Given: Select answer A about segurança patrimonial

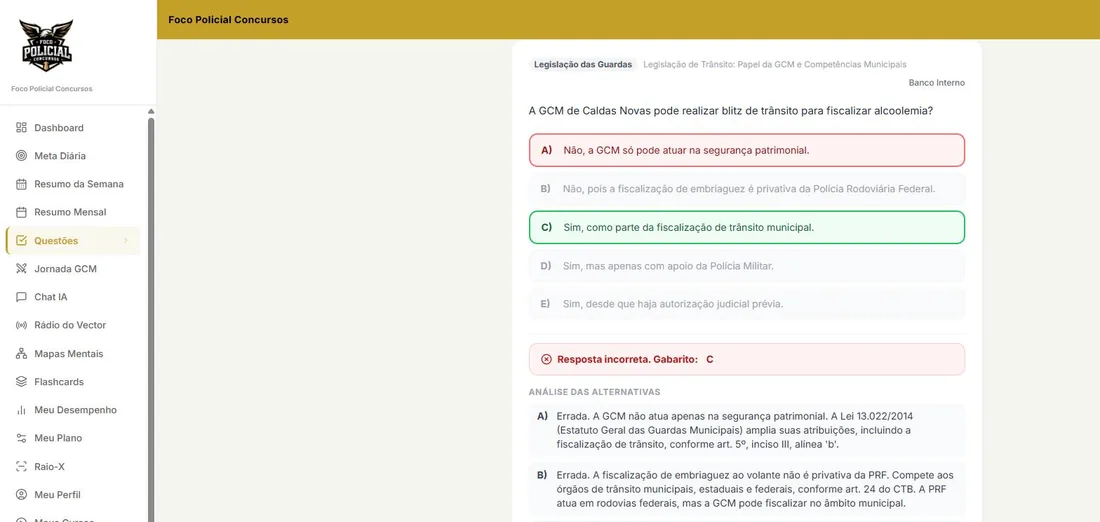Looking at the screenshot, I should 746,150.
